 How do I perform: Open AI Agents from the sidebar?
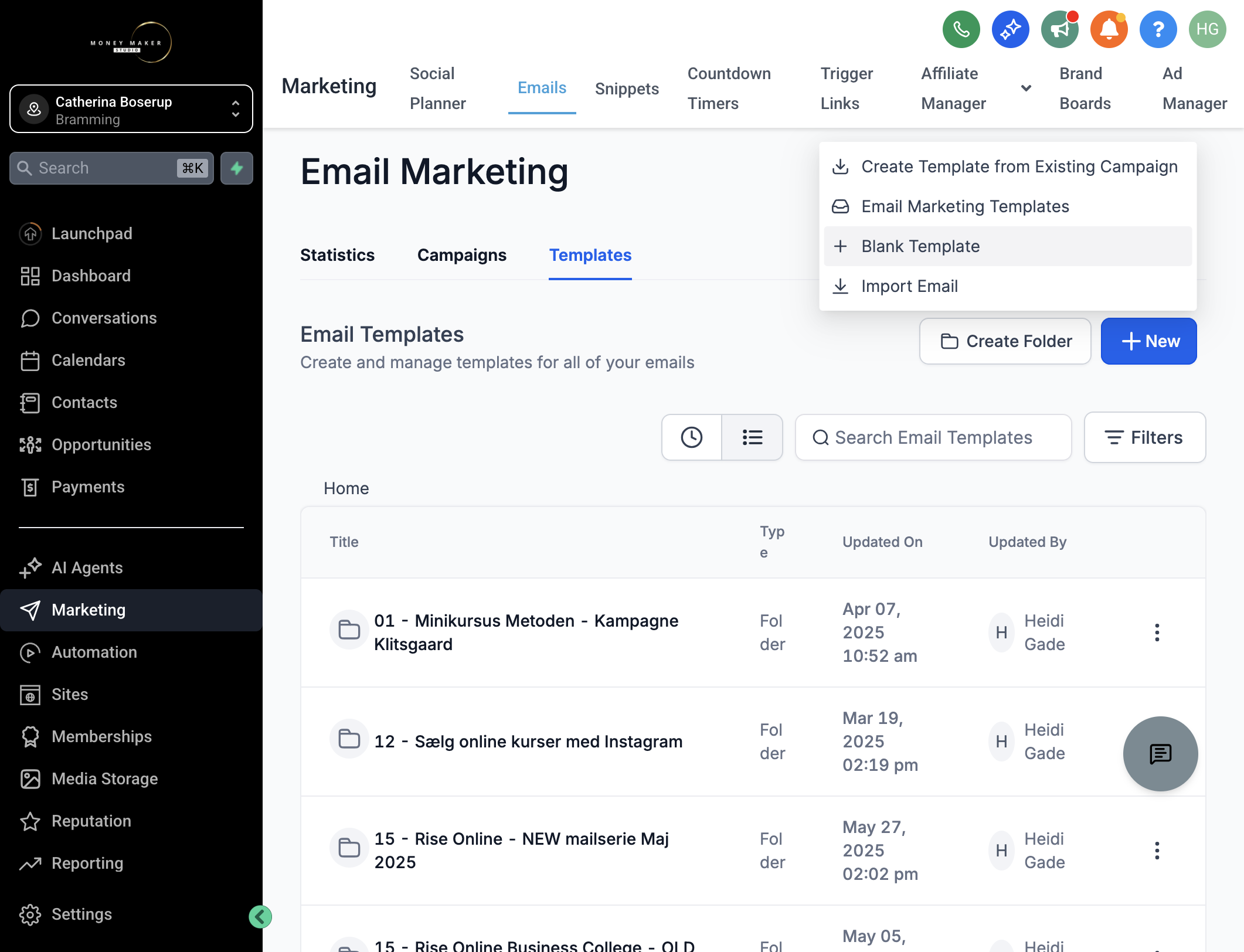coord(131,567)
